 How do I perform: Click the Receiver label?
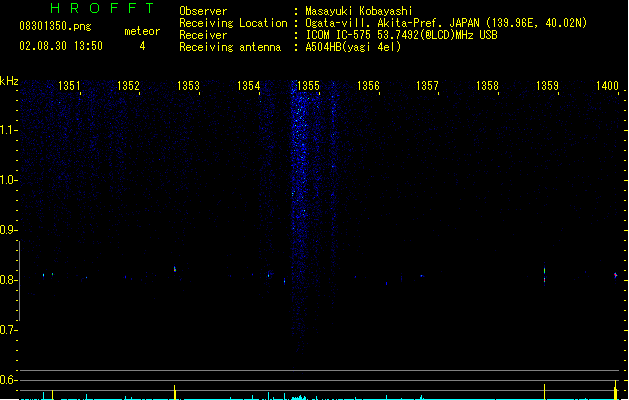203,35
